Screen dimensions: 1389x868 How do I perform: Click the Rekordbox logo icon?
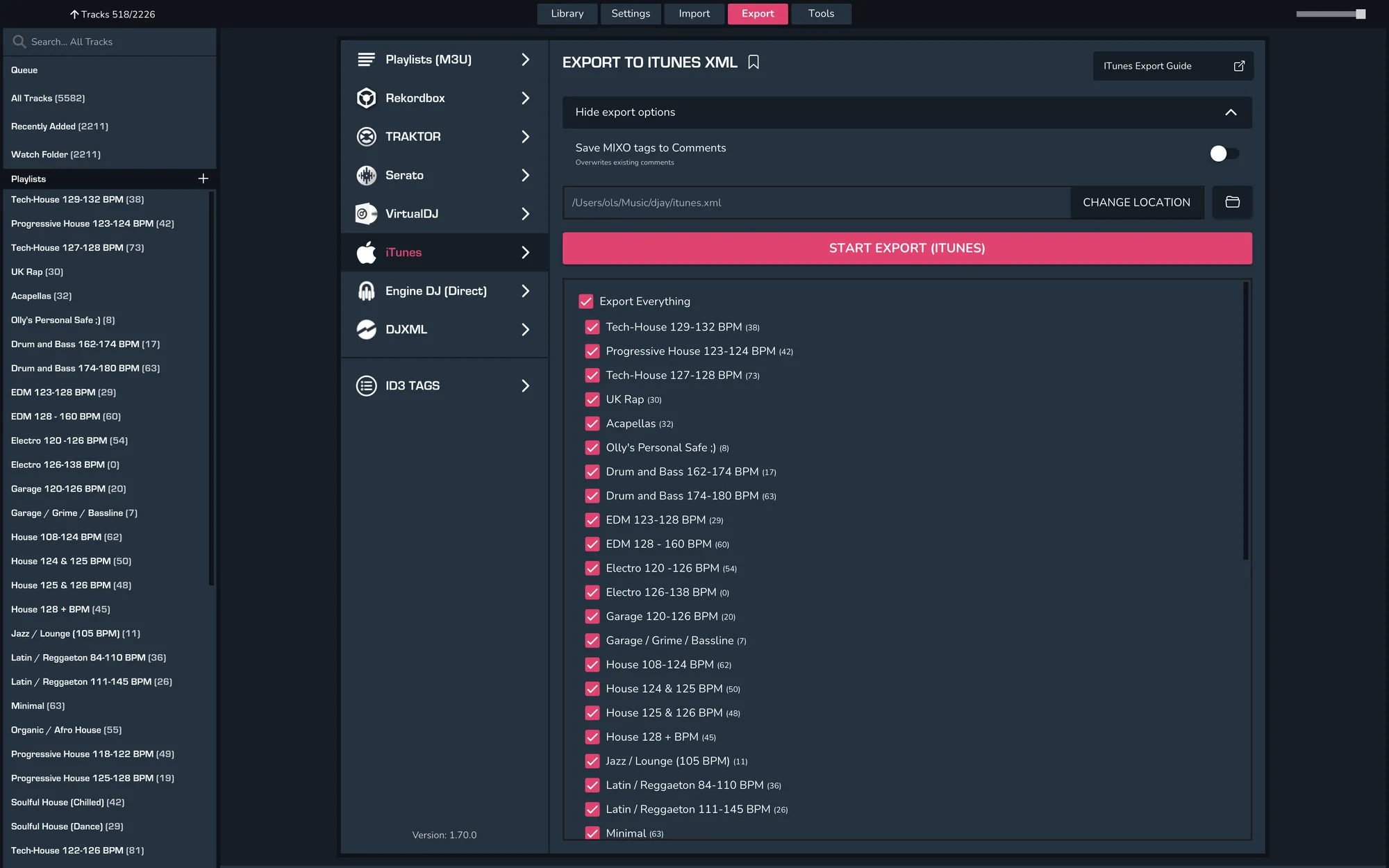coord(366,98)
